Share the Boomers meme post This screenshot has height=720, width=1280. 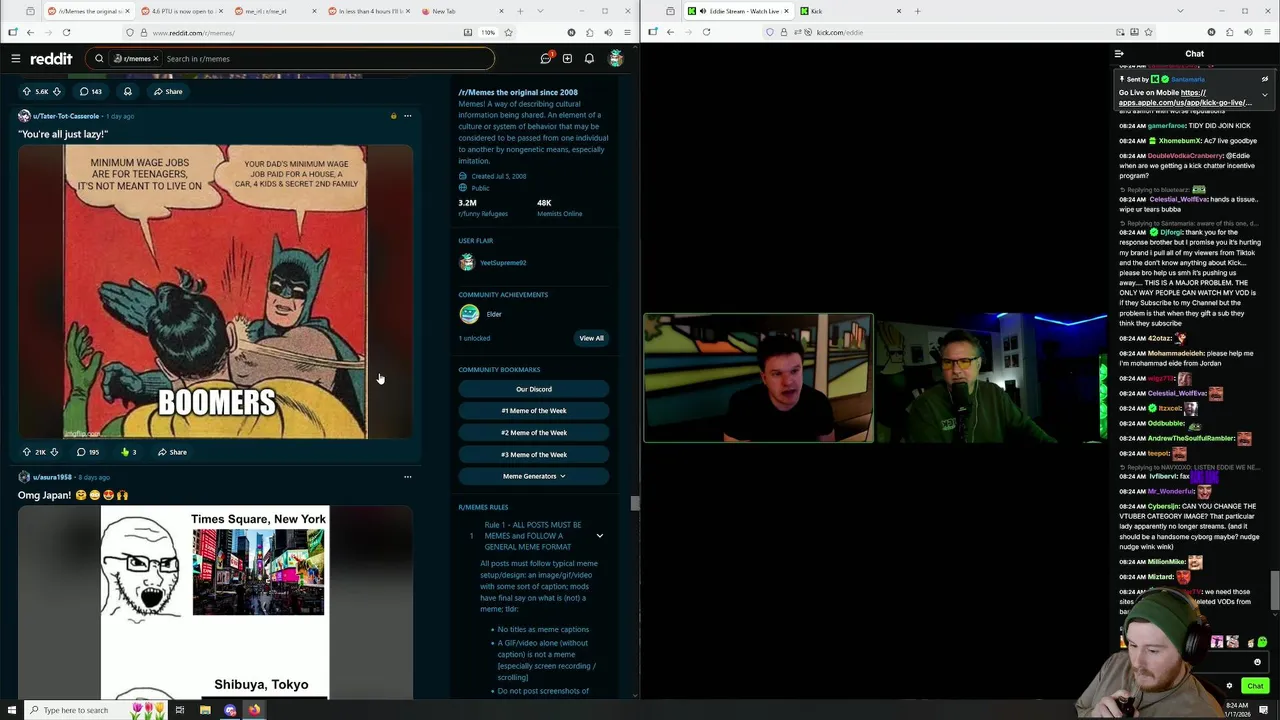click(x=172, y=452)
